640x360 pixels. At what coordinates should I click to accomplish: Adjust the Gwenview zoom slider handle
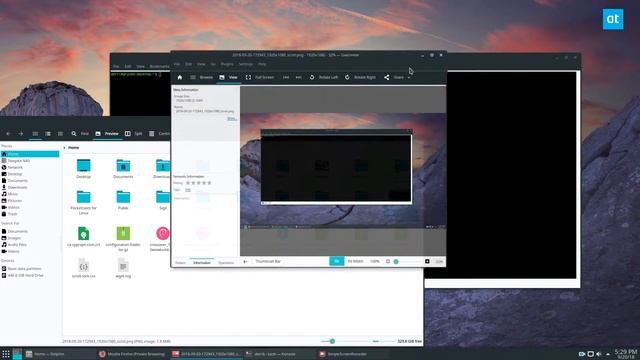[x=396, y=261]
